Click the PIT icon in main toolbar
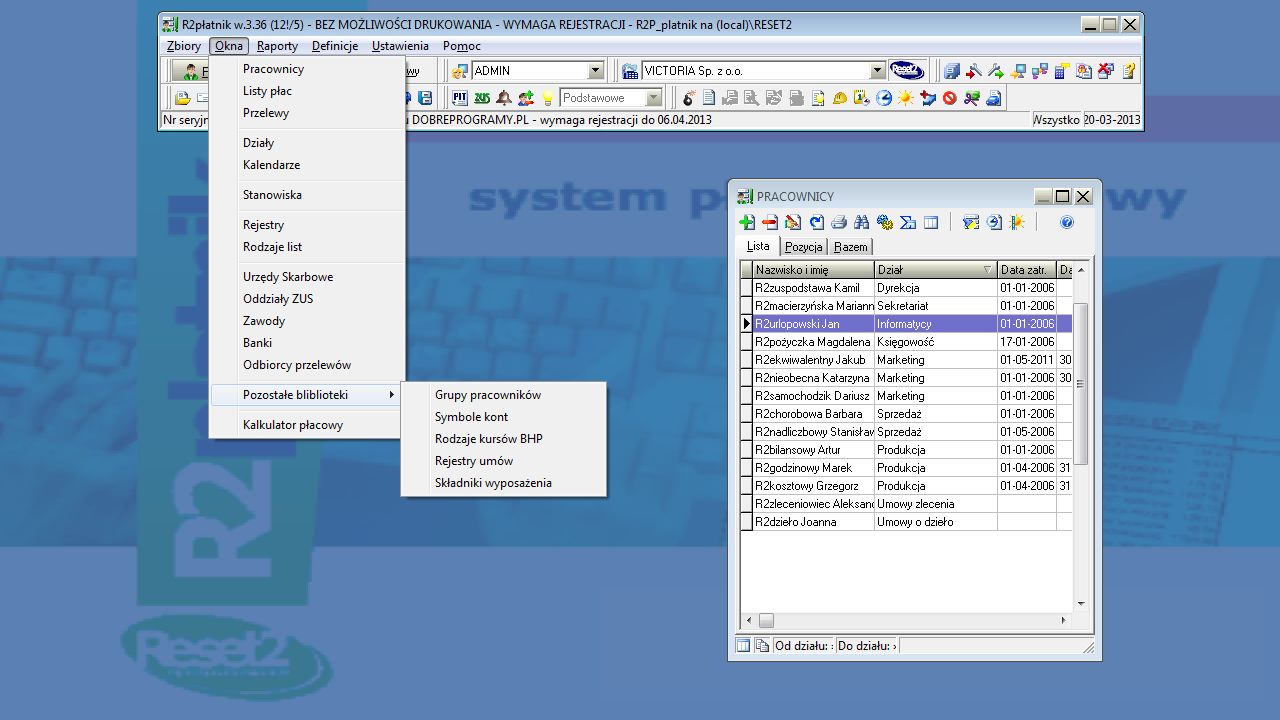The height and width of the screenshot is (720, 1280). [x=460, y=98]
